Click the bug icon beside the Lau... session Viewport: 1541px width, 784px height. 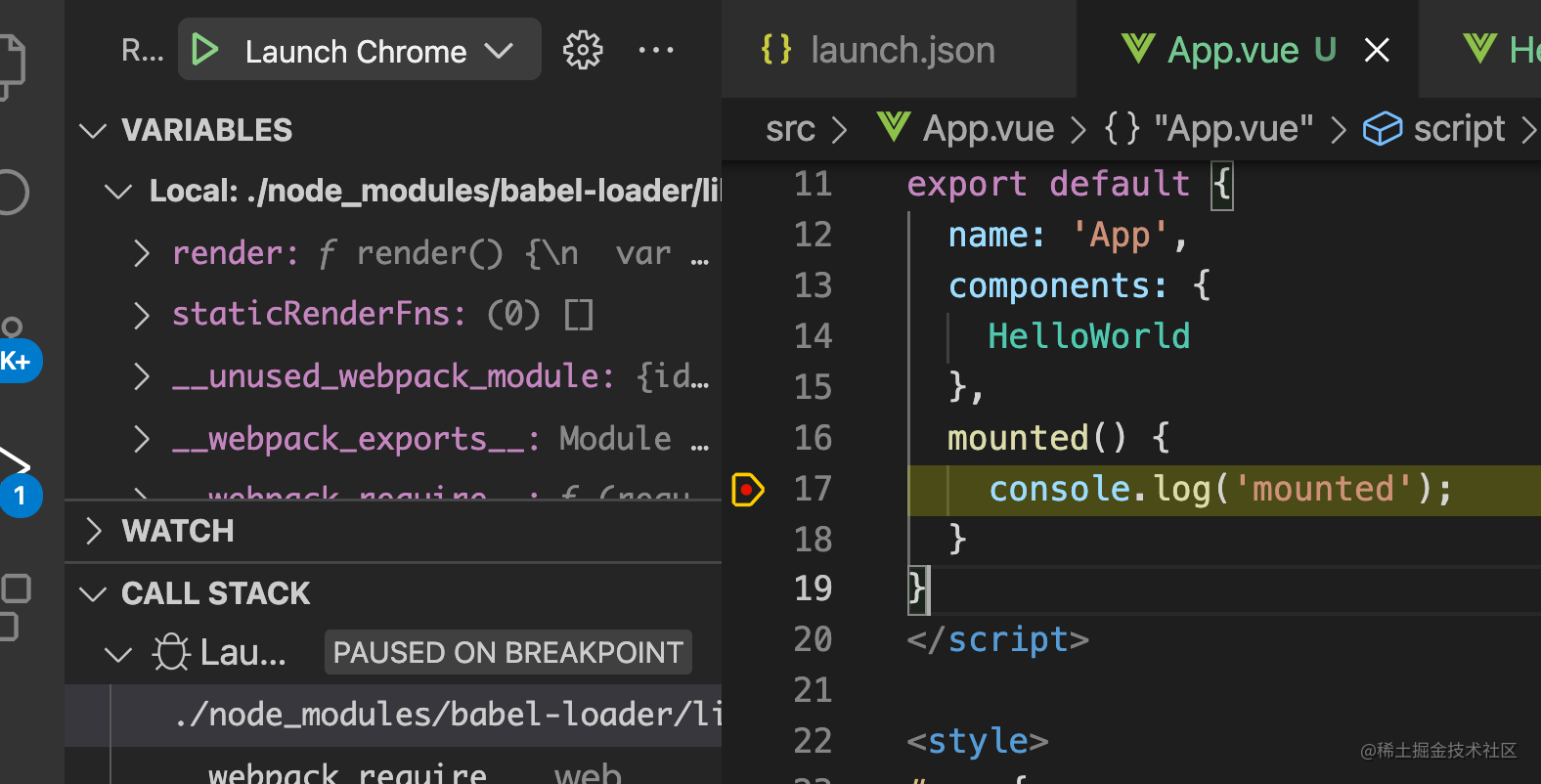171,652
